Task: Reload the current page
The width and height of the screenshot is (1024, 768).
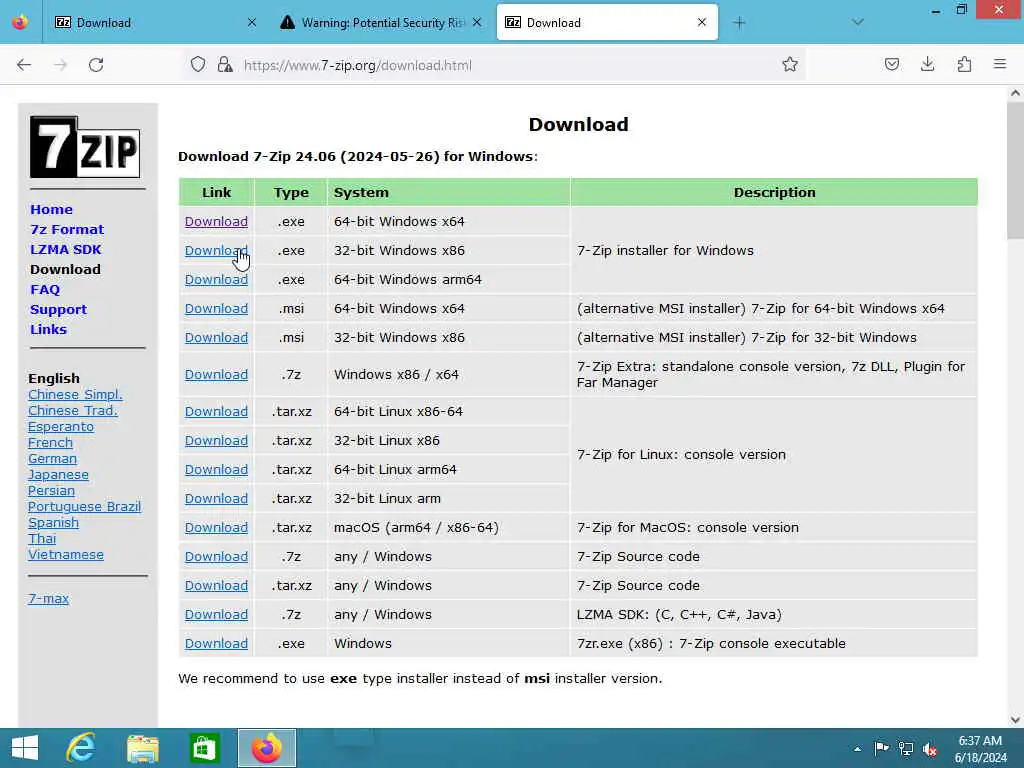Action: tap(96, 65)
